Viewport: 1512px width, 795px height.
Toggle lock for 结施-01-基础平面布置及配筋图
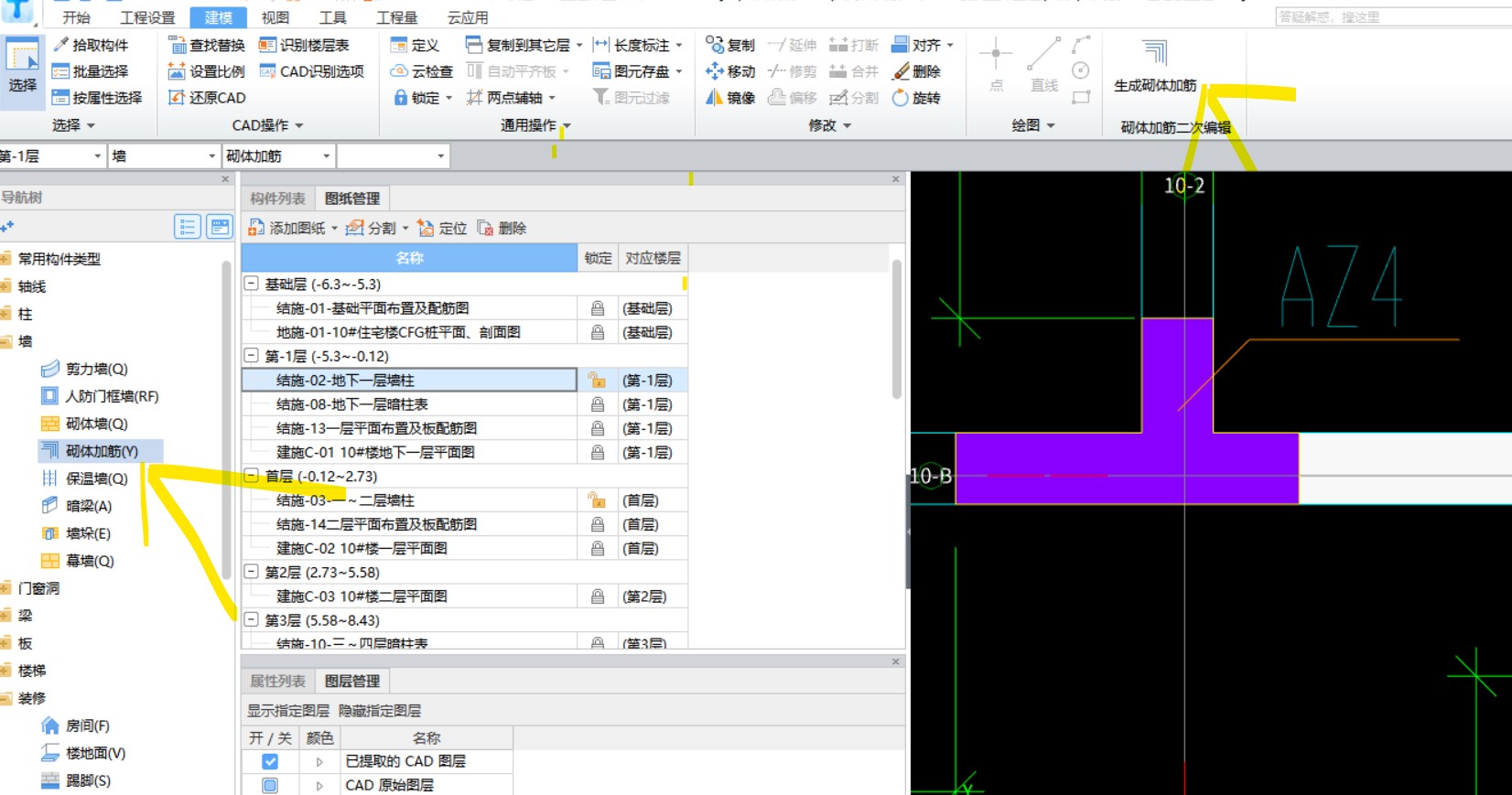(597, 308)
